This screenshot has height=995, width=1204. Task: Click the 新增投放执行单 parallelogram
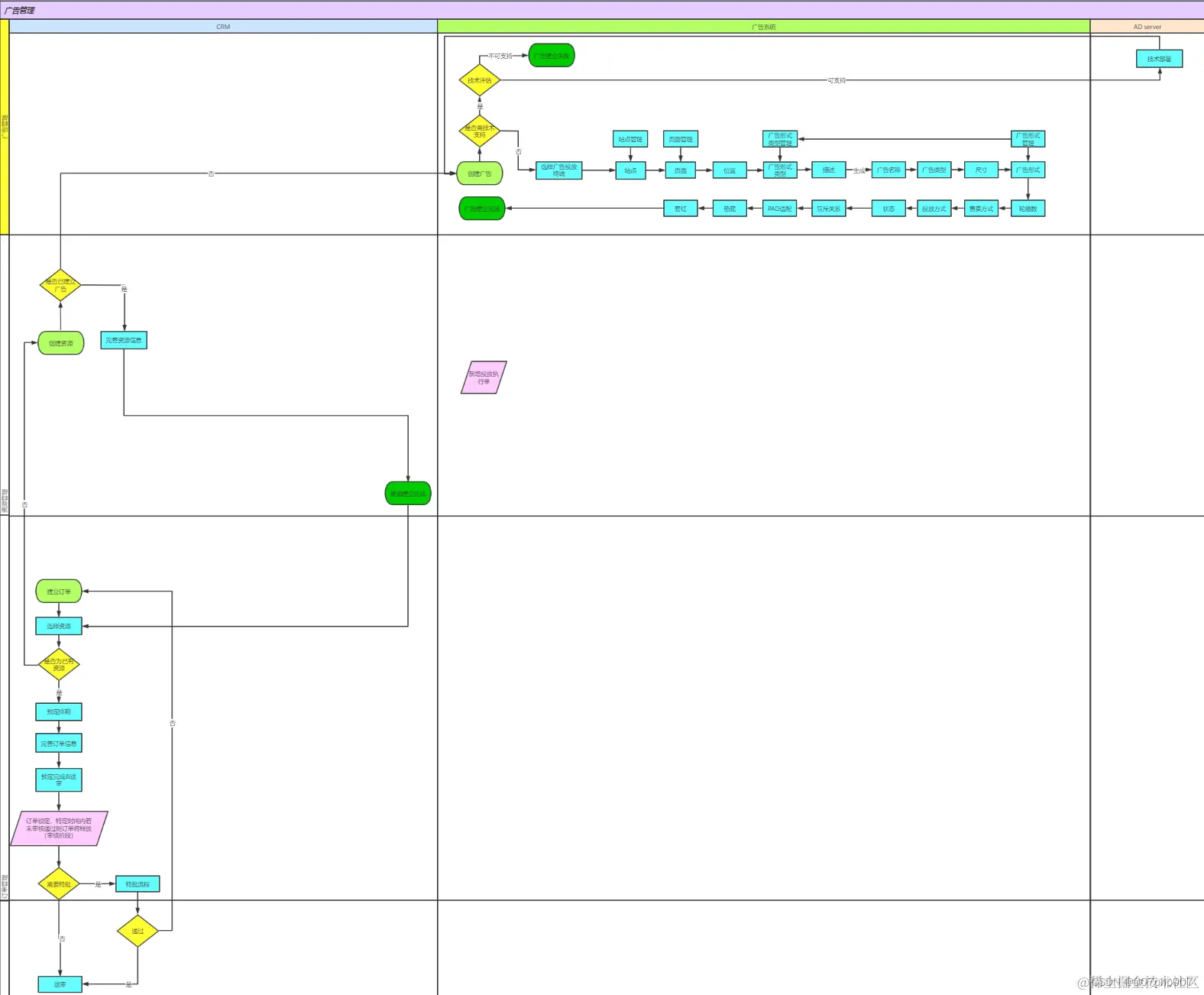[x=484, y=378]
